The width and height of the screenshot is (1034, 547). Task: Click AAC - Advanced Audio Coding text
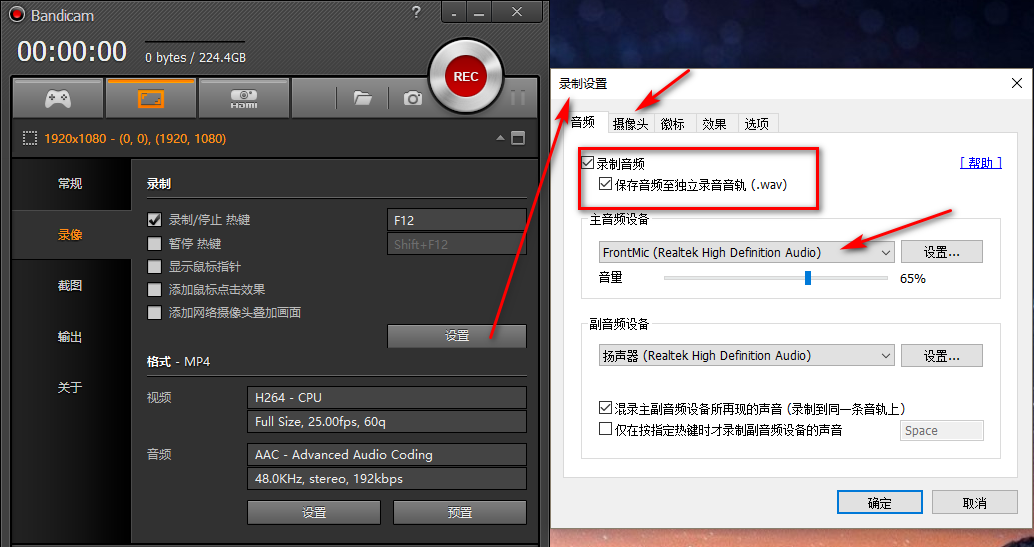tap(344, 455)
